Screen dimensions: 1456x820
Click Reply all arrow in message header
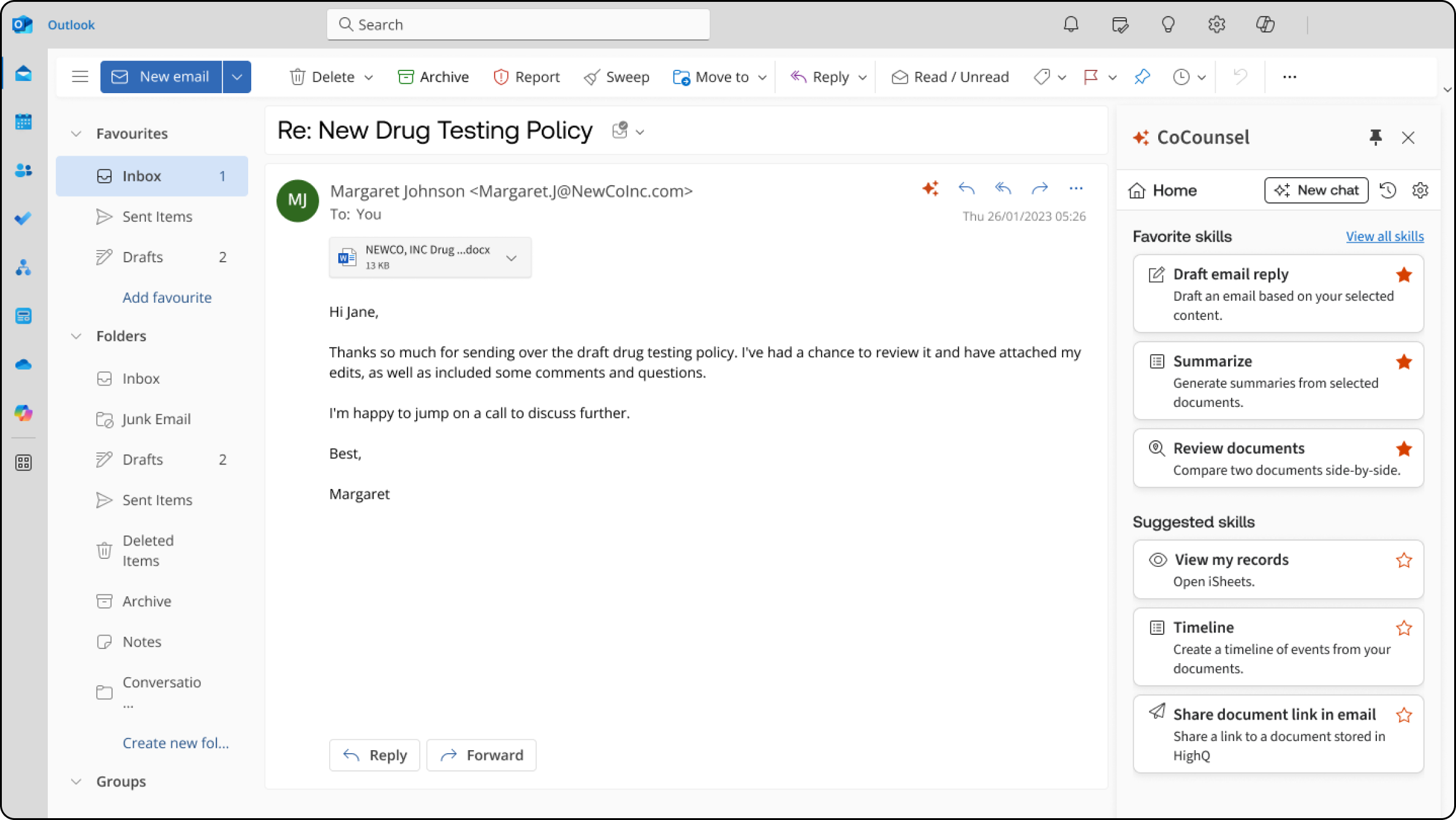[x=1003, y=188]
